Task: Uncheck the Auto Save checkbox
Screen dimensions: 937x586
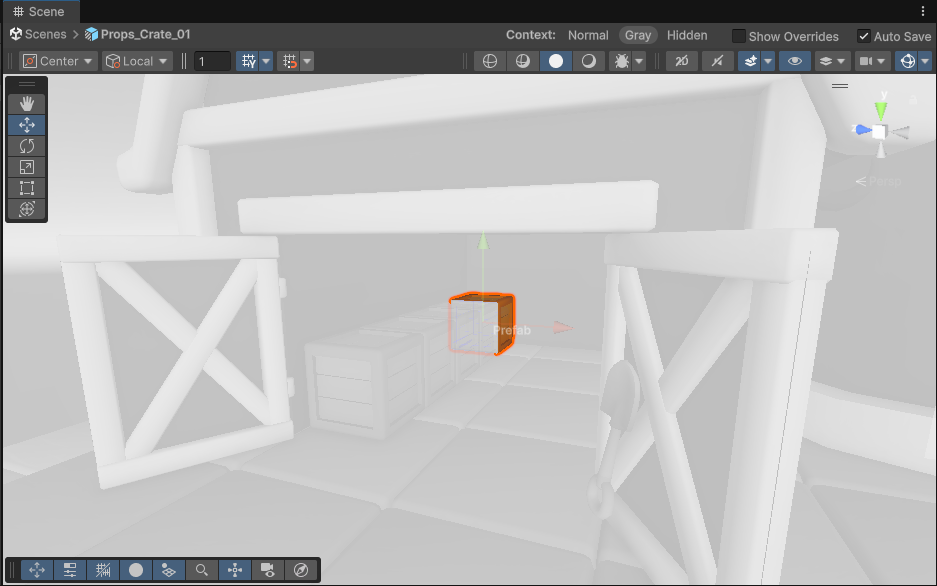Action: 864,36
